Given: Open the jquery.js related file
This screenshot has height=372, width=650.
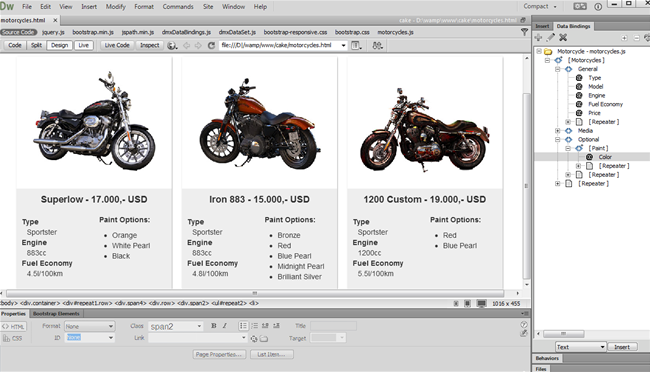Looking at the screenshot, I should pos(53,32).
